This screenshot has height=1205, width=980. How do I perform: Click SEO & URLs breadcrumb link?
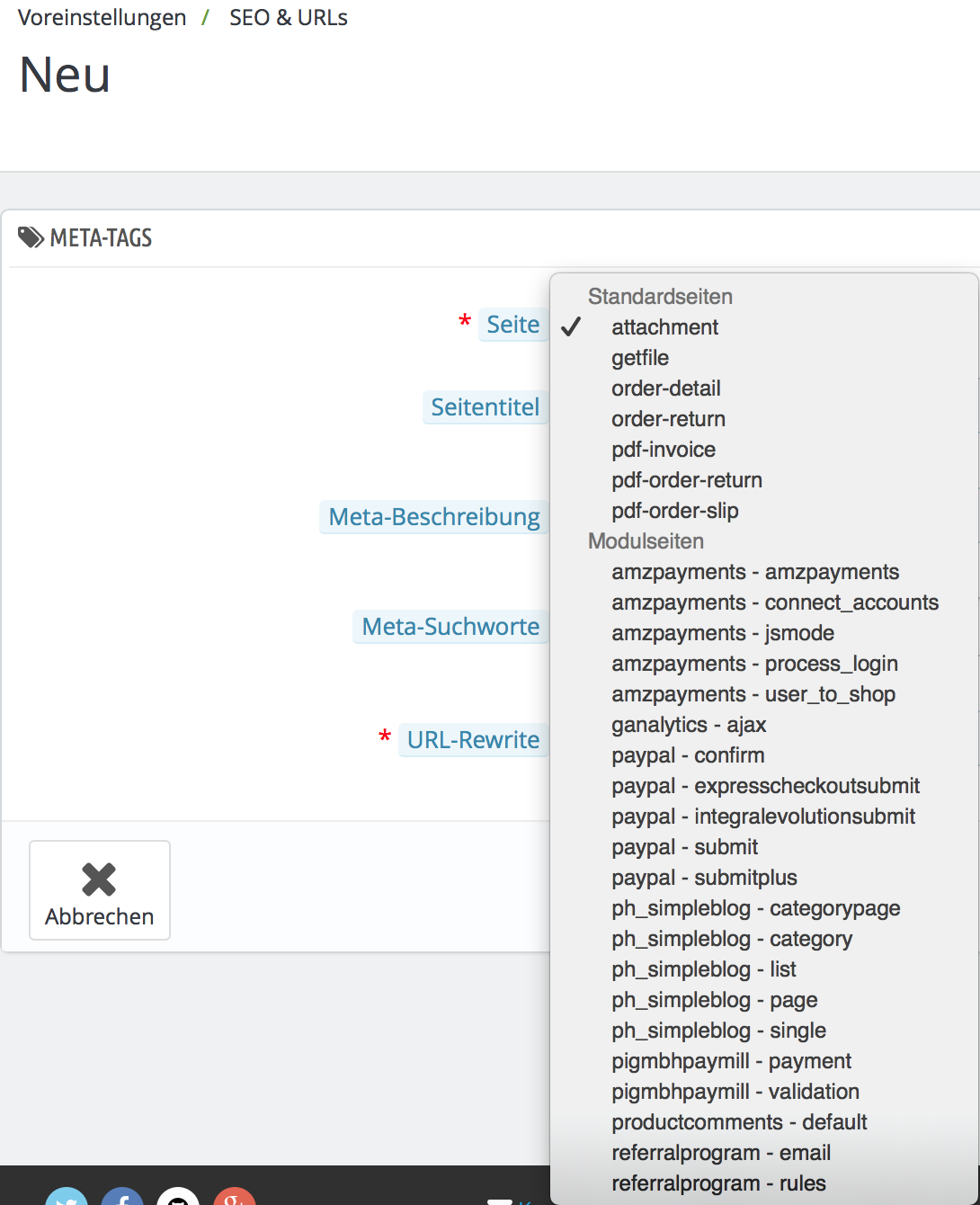pyautogui.click(x=288, y=18)
